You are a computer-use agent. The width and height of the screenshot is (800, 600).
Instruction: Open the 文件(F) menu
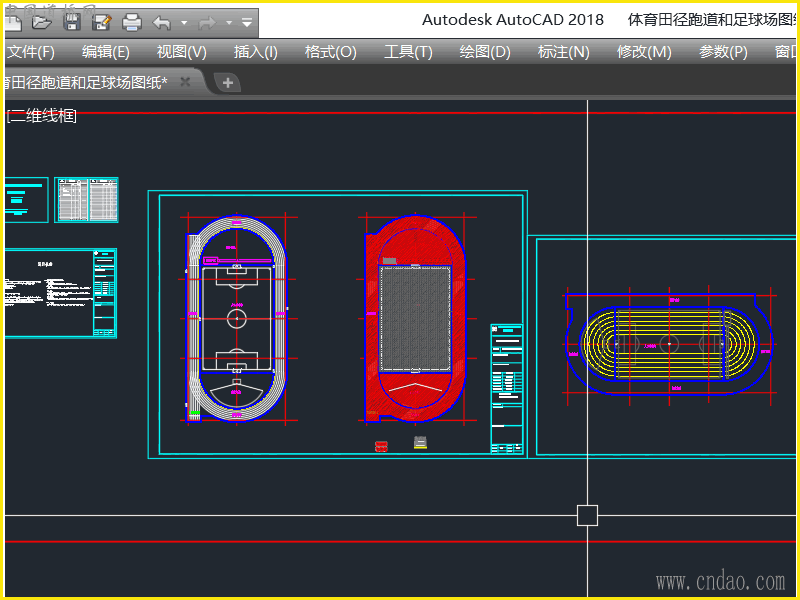31,52
